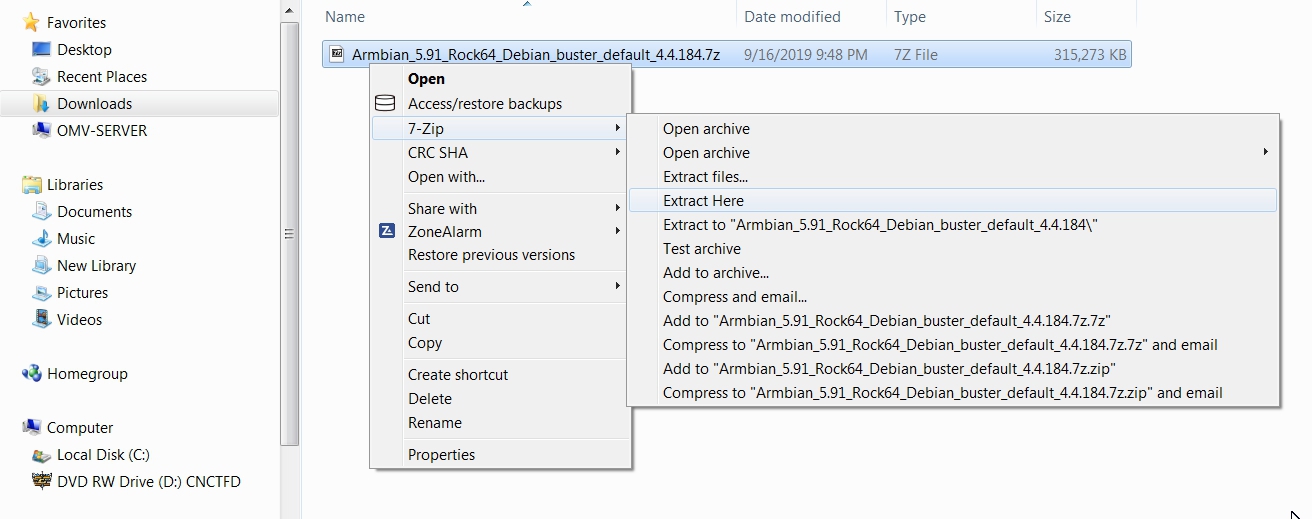Image resolution: width=1312 pixels, height=519 pixels.
Task: Click the Access/restore backups disk icon
Action: (x=385, y=103)
